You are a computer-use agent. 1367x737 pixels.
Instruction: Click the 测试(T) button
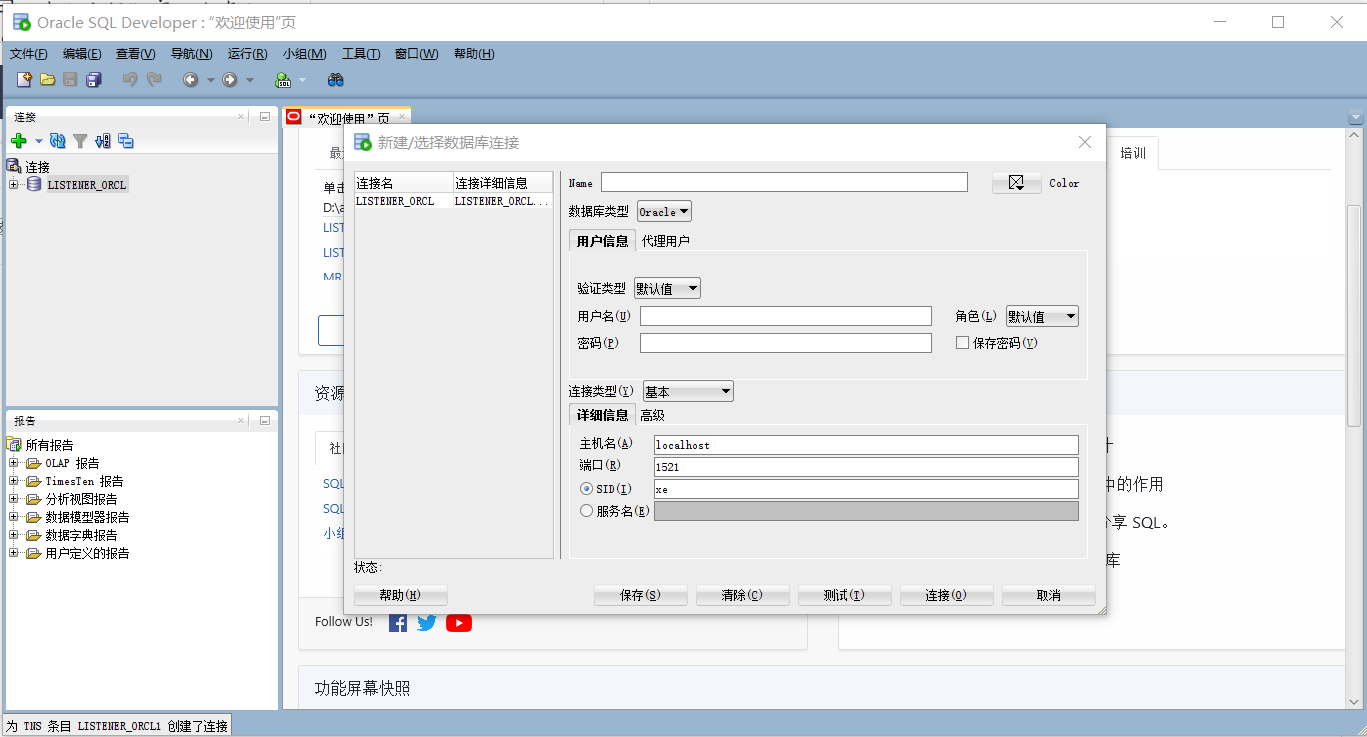(844, 595)
